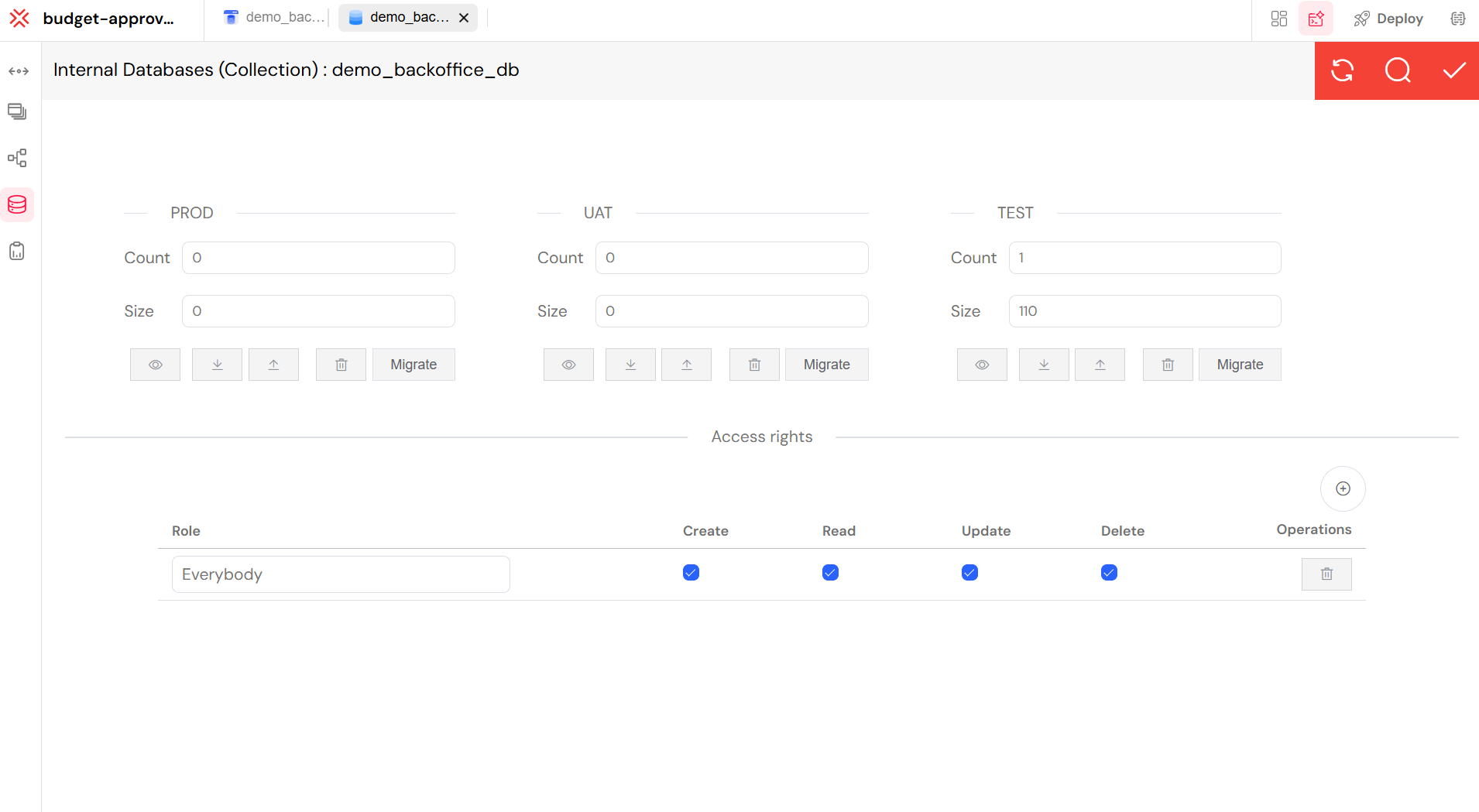Click the Deploy button

click(1388, 19)
